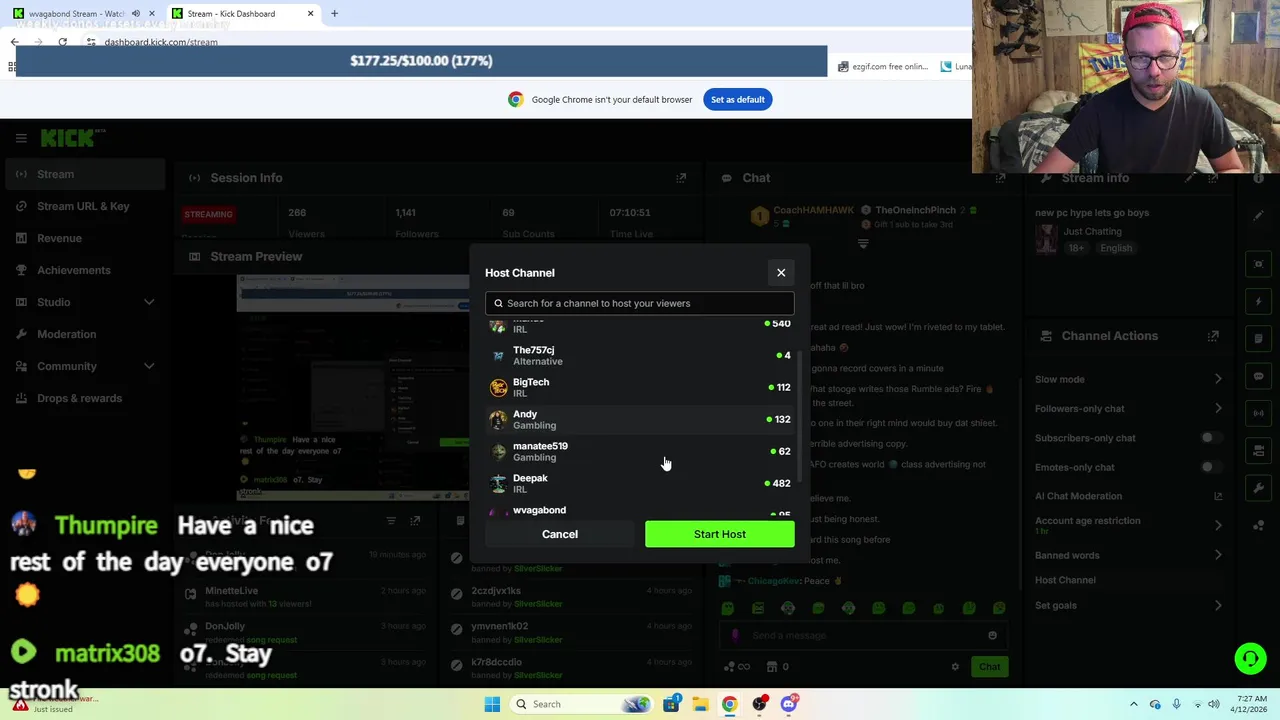
Task: Open chat settings gear icon
Action: coord(955,667)
